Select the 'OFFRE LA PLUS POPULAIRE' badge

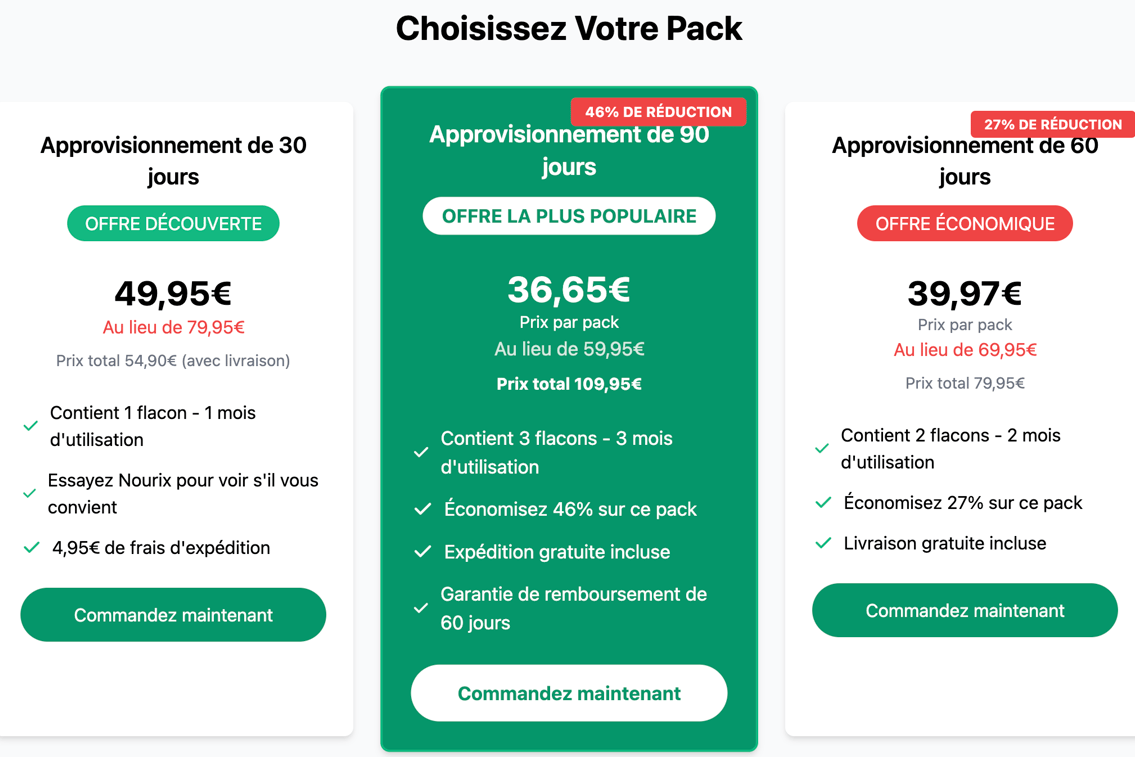(569, 216)
